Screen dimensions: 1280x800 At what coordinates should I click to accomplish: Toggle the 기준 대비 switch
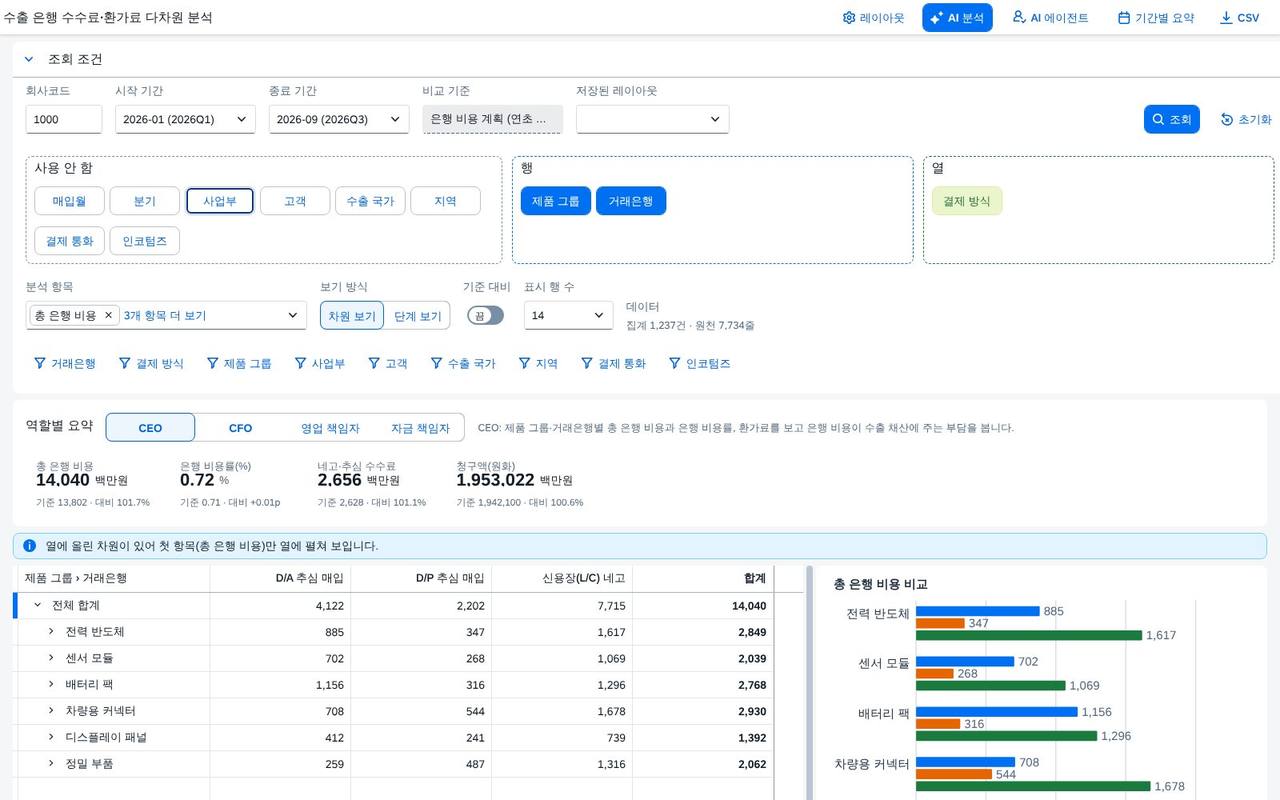485,315
